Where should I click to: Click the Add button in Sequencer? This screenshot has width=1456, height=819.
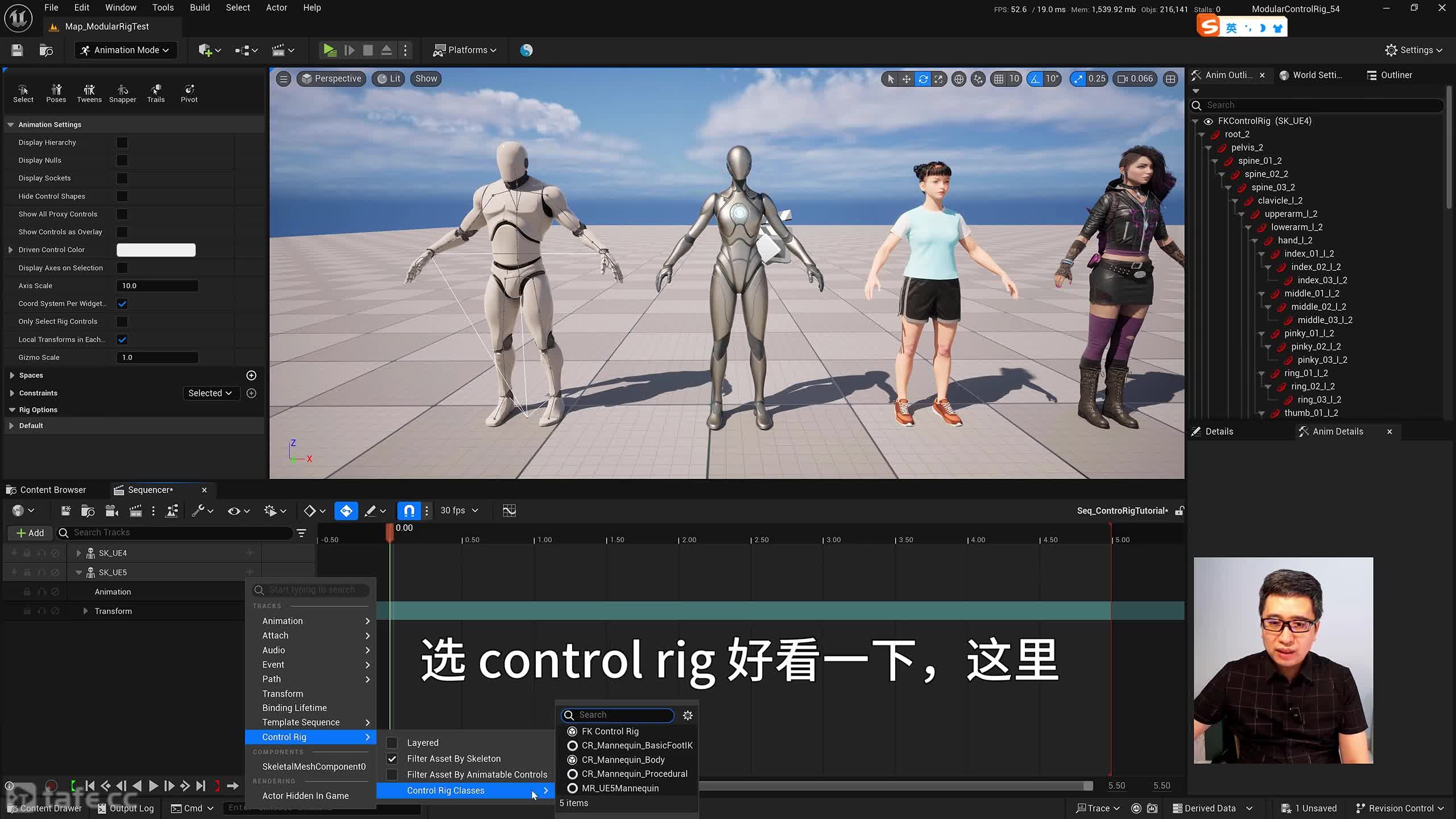[30, 533]
